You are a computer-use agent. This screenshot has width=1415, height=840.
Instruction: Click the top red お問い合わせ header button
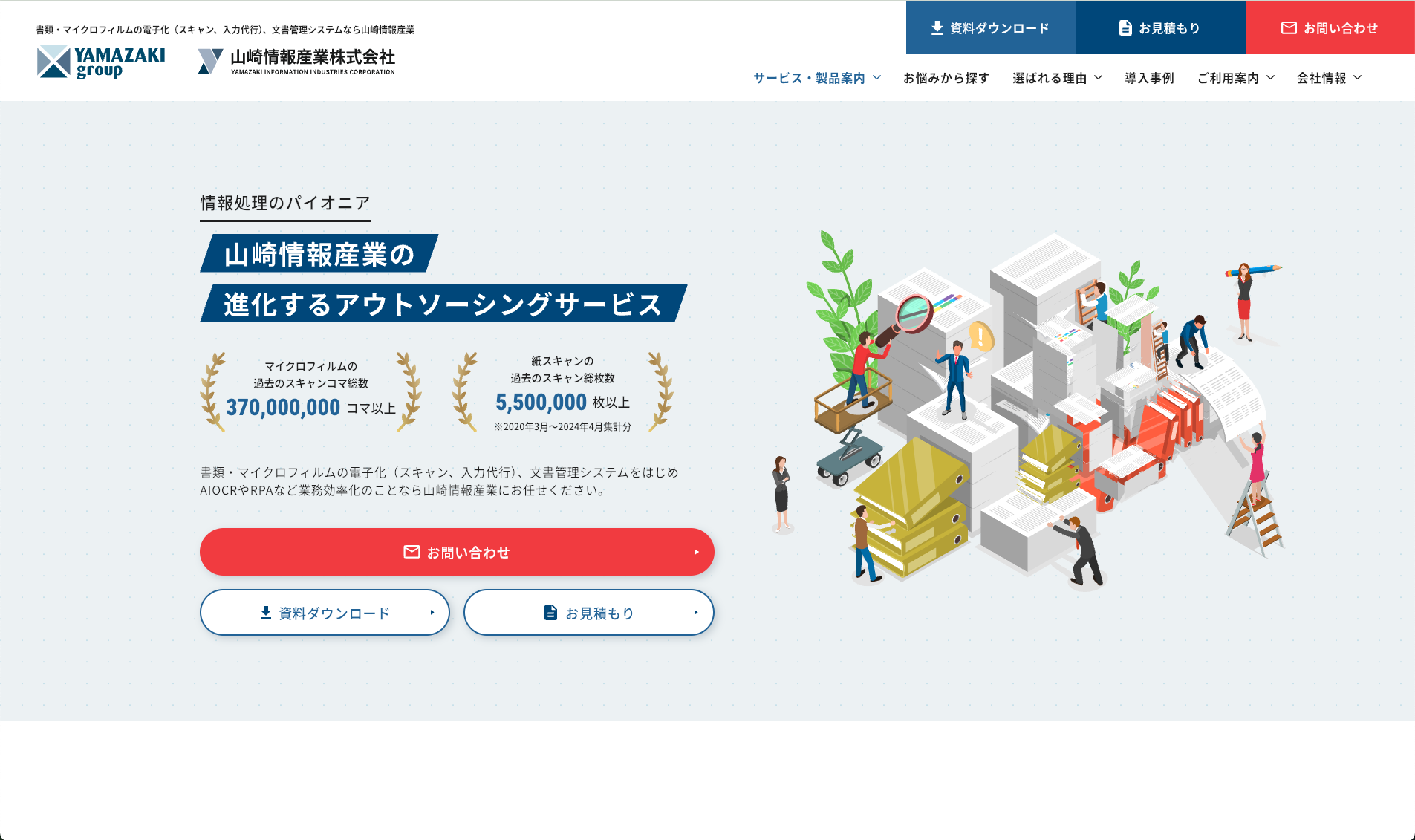[x=1330, y=28]
